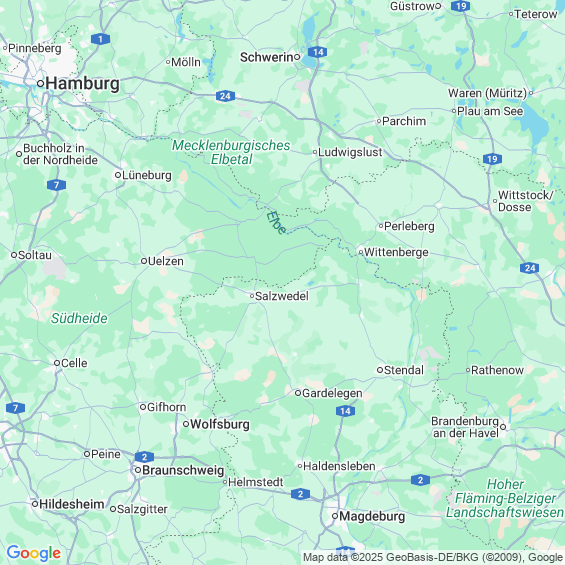Click the Mecklenburgisches Elbetal region label
The width and height of the screenshot is (565, 565).
point(231,152)
